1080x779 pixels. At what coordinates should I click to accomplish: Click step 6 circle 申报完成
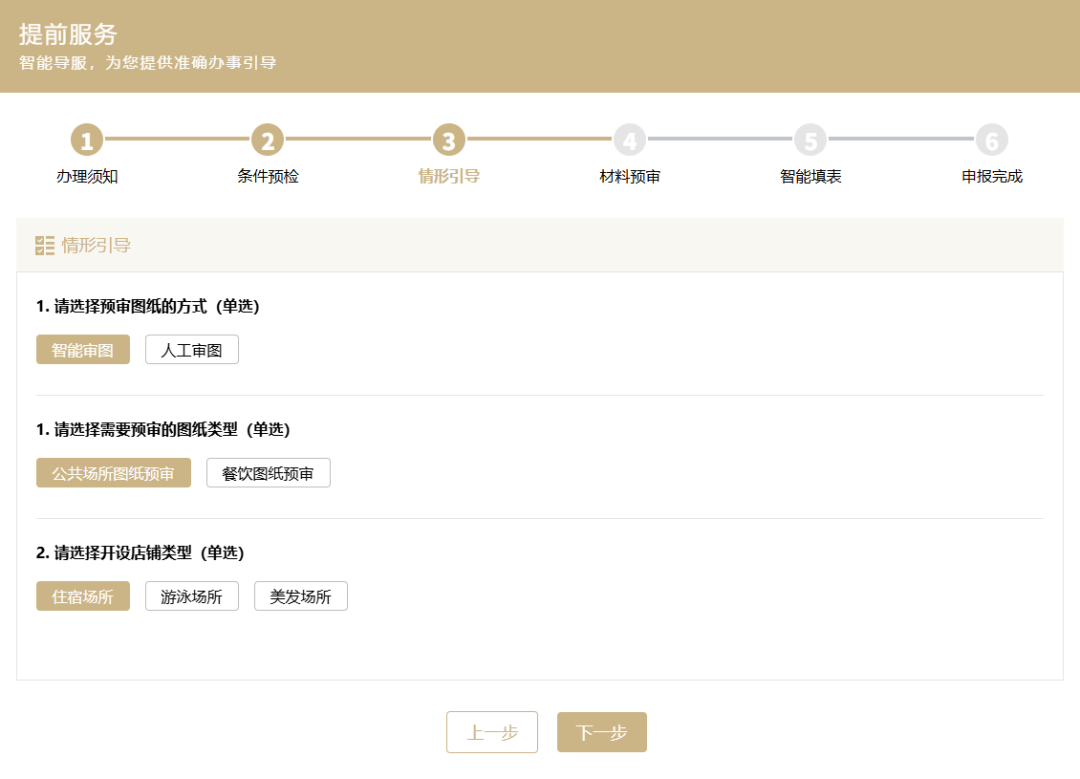(x=991, y=141)
